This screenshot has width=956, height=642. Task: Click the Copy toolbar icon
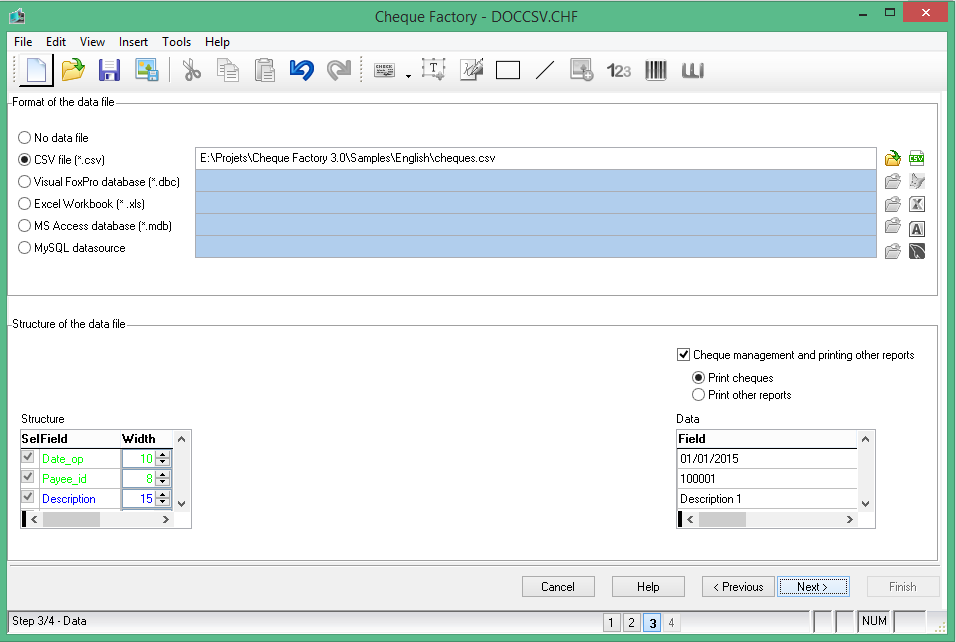click(228, 70)
